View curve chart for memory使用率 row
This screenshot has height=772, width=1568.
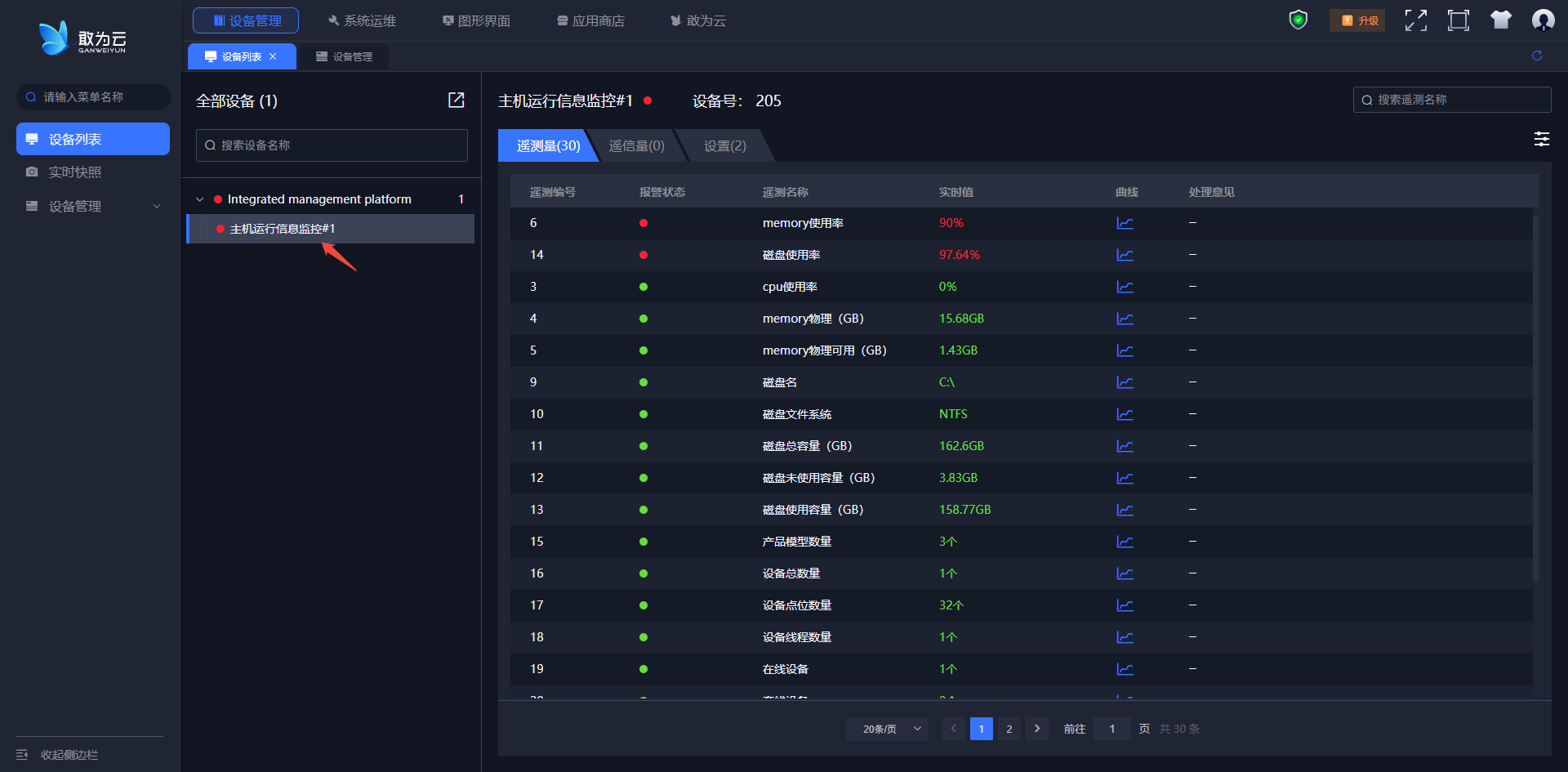click(x=1125, y=223)
